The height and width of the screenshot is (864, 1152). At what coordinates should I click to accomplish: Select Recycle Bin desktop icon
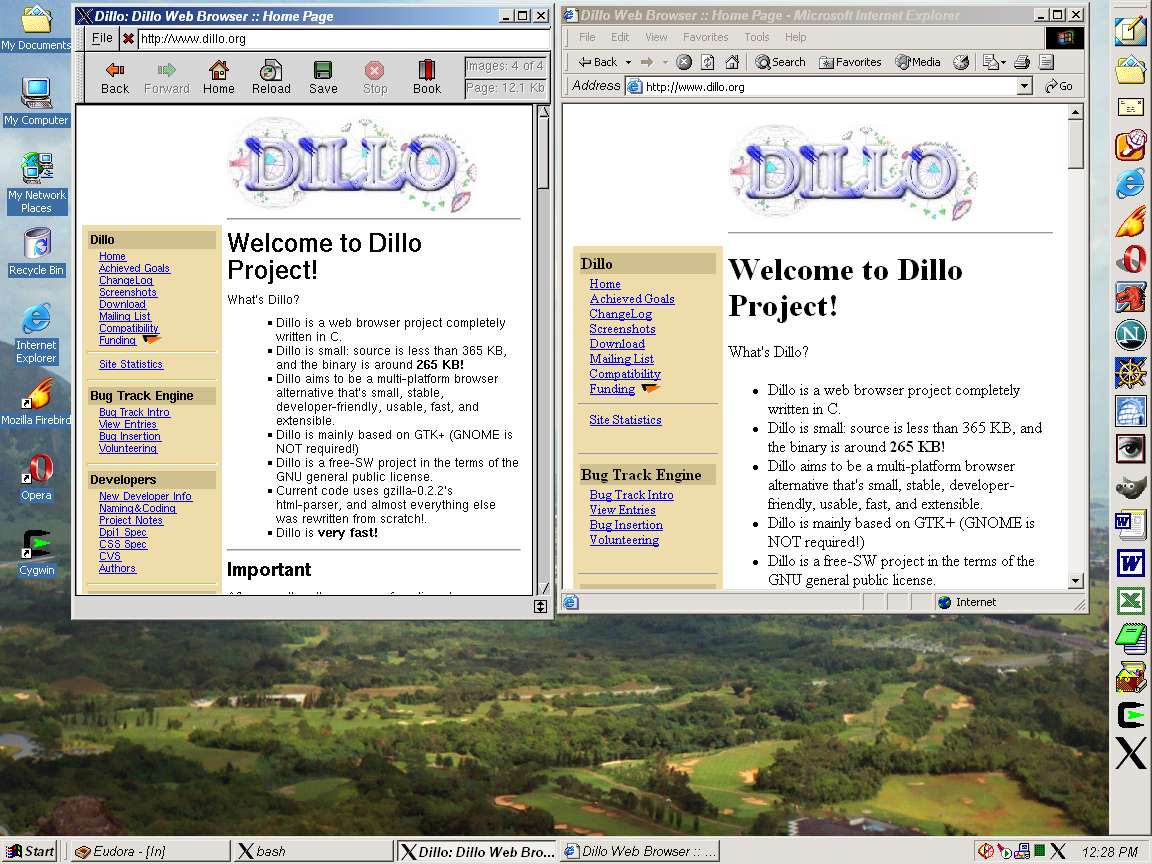pyautogui.click(x=36, y=252)
